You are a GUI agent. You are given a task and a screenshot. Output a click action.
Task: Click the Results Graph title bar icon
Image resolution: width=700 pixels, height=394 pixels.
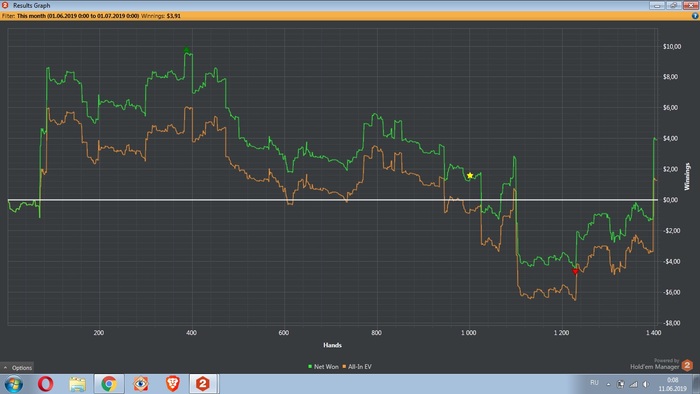(x=5, y=5)
